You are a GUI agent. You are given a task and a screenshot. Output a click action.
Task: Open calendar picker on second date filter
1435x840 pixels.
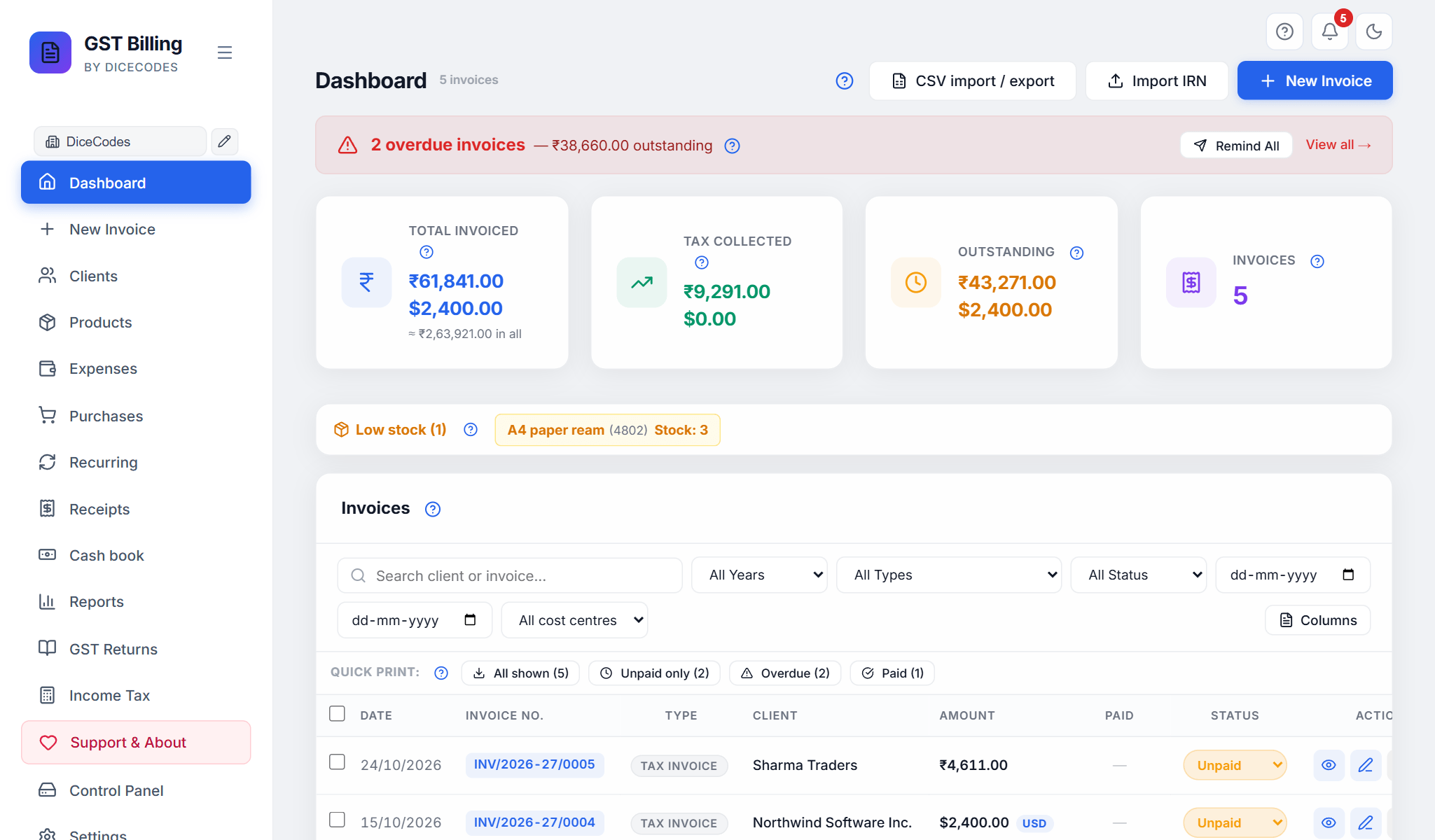[x=470, y=620]
